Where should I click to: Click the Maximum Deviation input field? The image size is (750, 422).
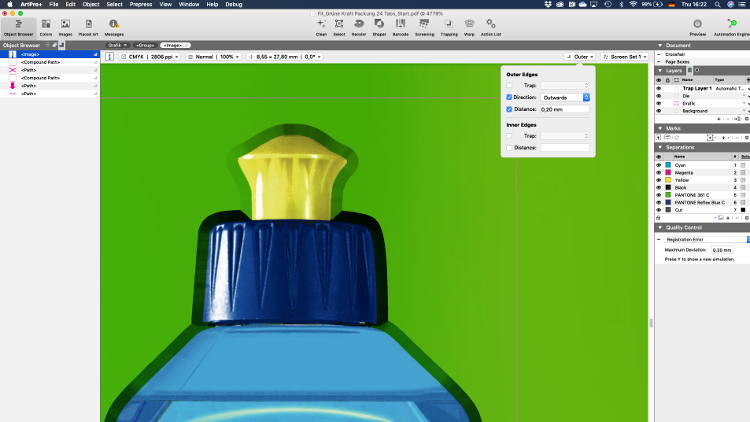tap(722, 250)
